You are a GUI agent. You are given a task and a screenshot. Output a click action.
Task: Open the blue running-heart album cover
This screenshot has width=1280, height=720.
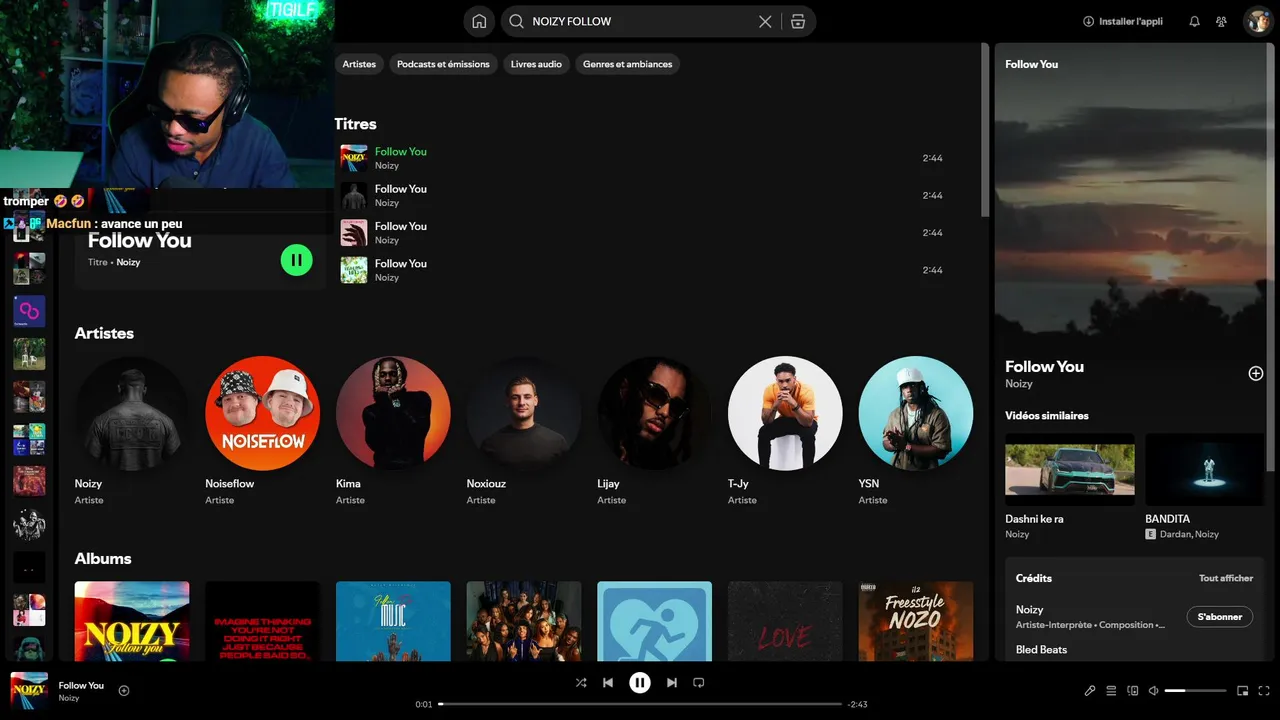point(654,621)
